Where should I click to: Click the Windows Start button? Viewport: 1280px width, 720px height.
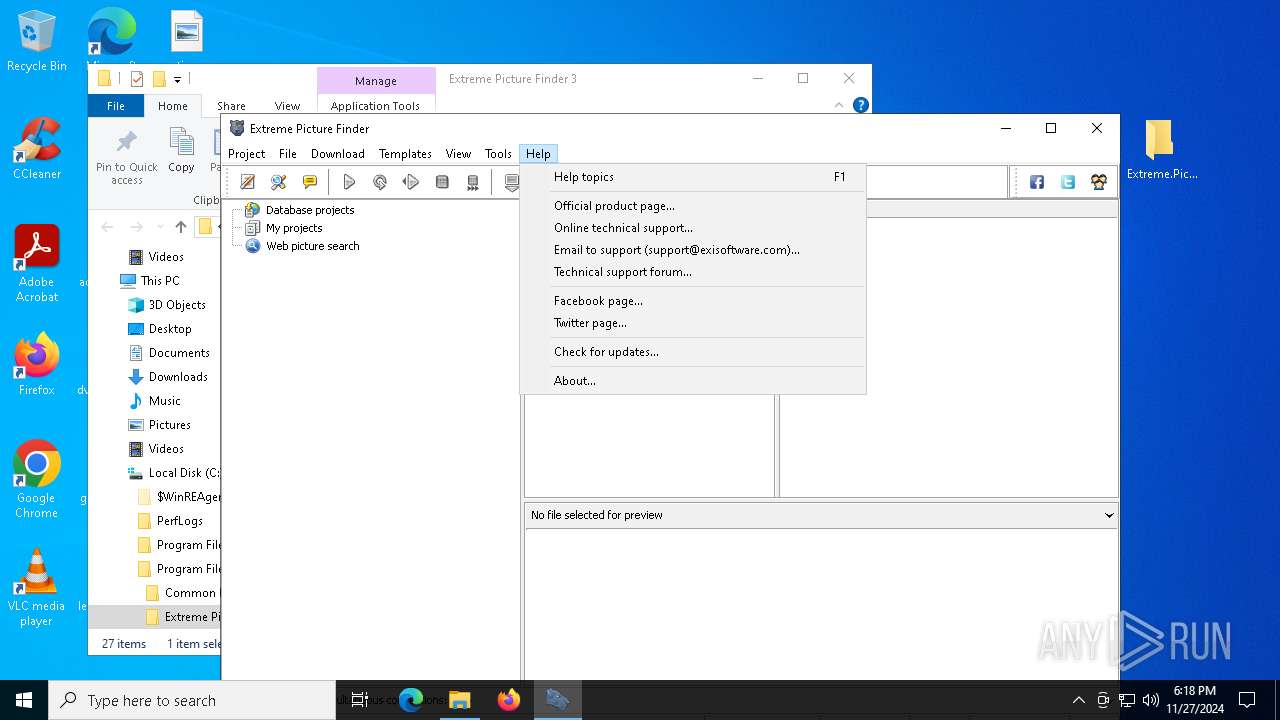pyautogui.click(x=24, y=700)
